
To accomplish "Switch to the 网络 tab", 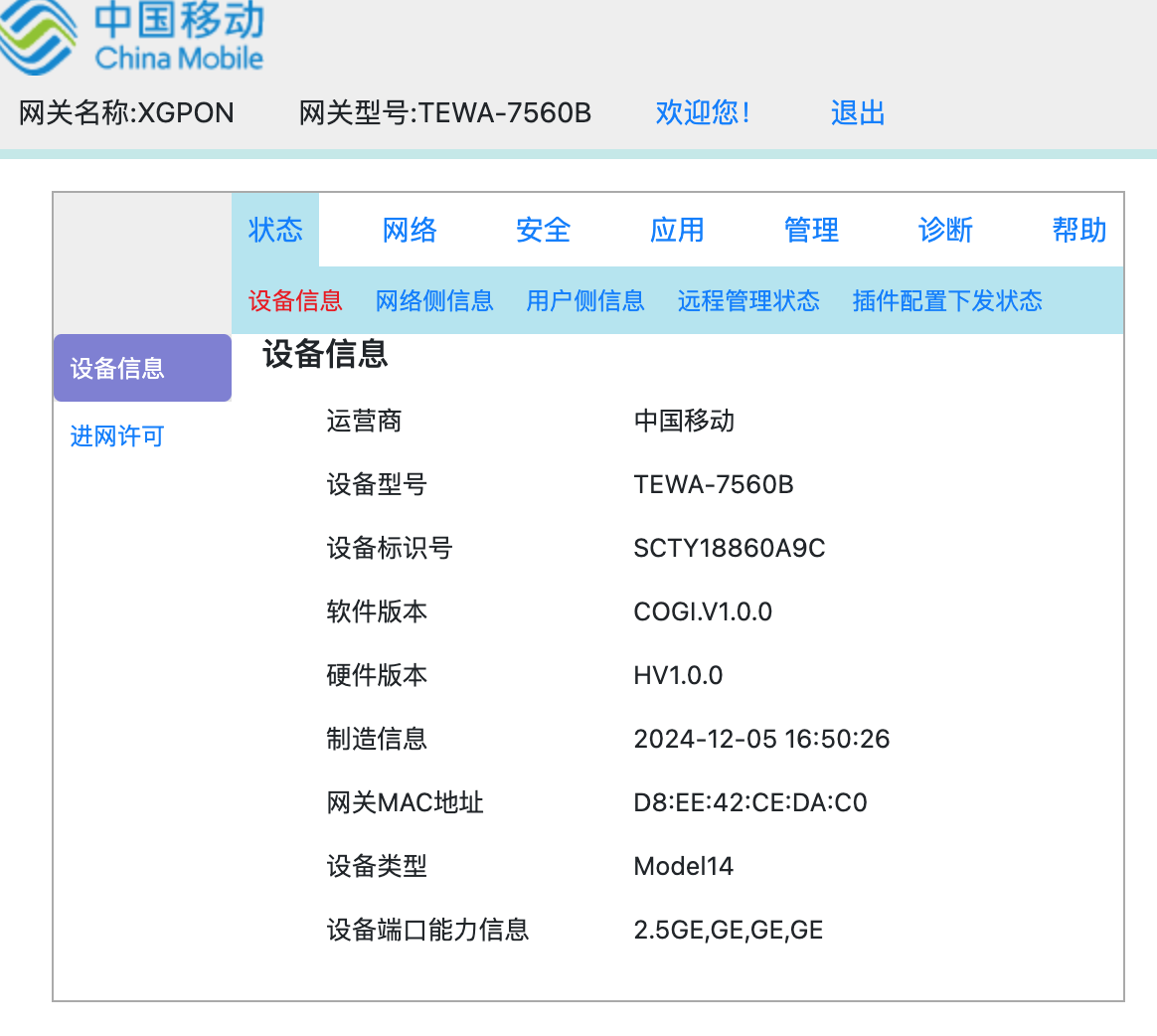I will tap(410, 230).
